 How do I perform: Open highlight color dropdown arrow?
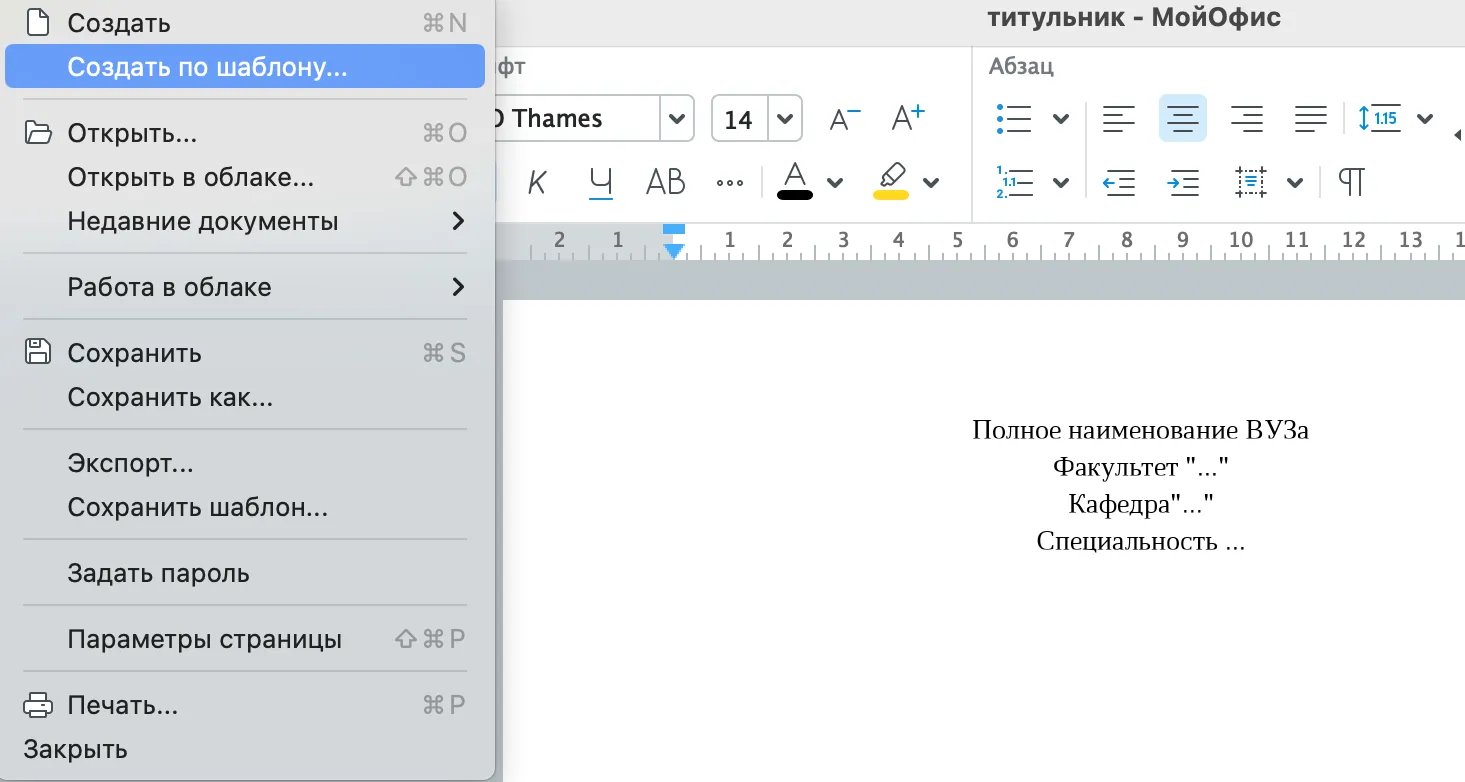(x=931, y=182)
